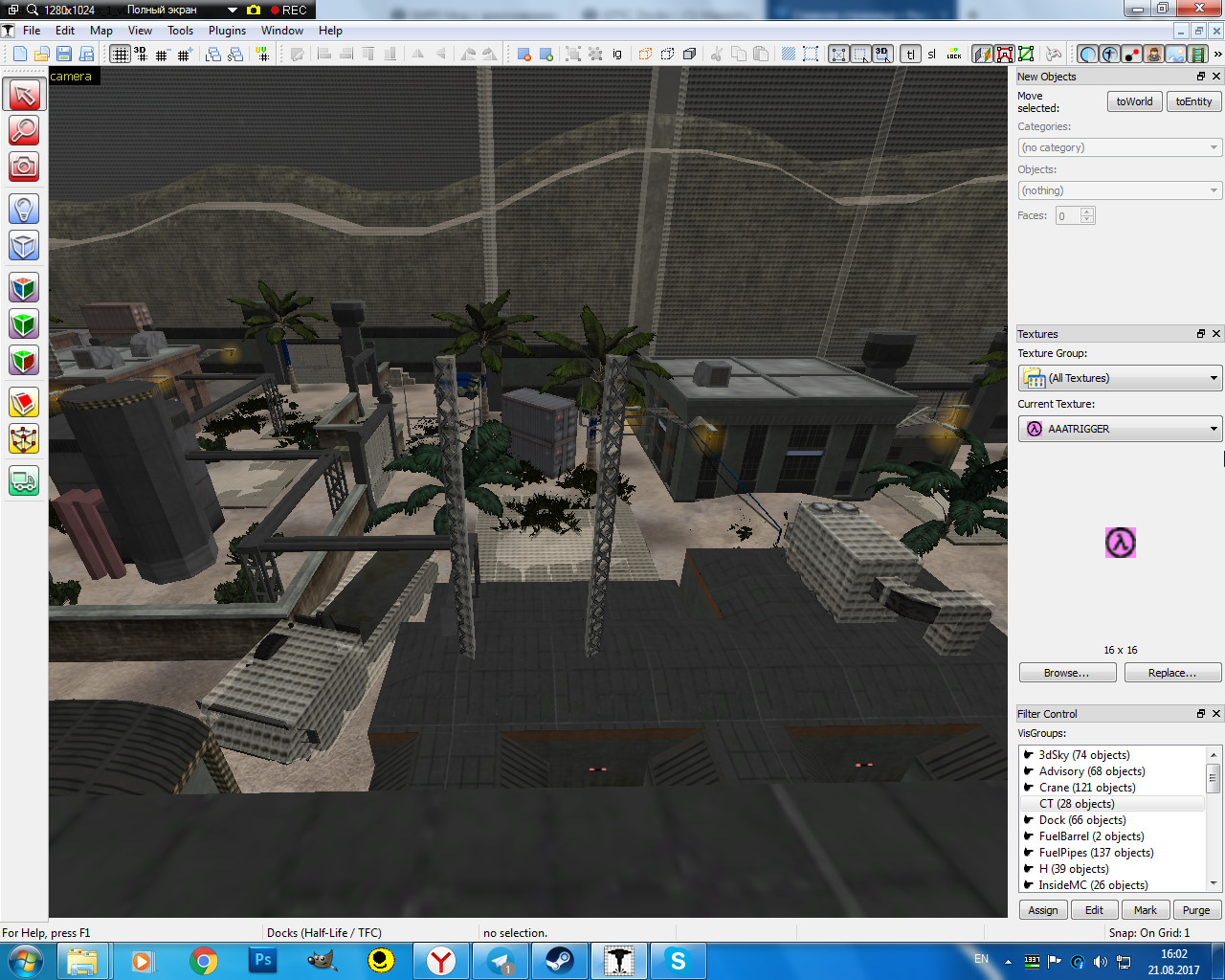1225x980 pixels.
Task: Create a new map file
Action: click(x=20, y=54)
